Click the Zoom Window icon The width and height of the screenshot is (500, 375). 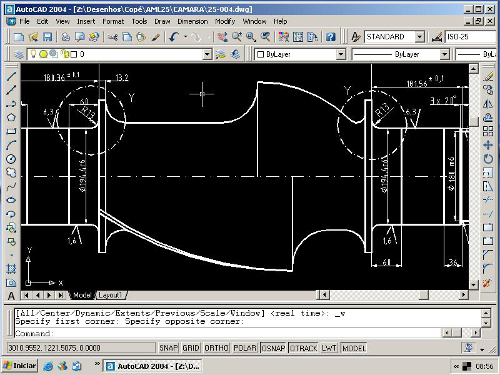pyautogui.click(x=251, y=37)
